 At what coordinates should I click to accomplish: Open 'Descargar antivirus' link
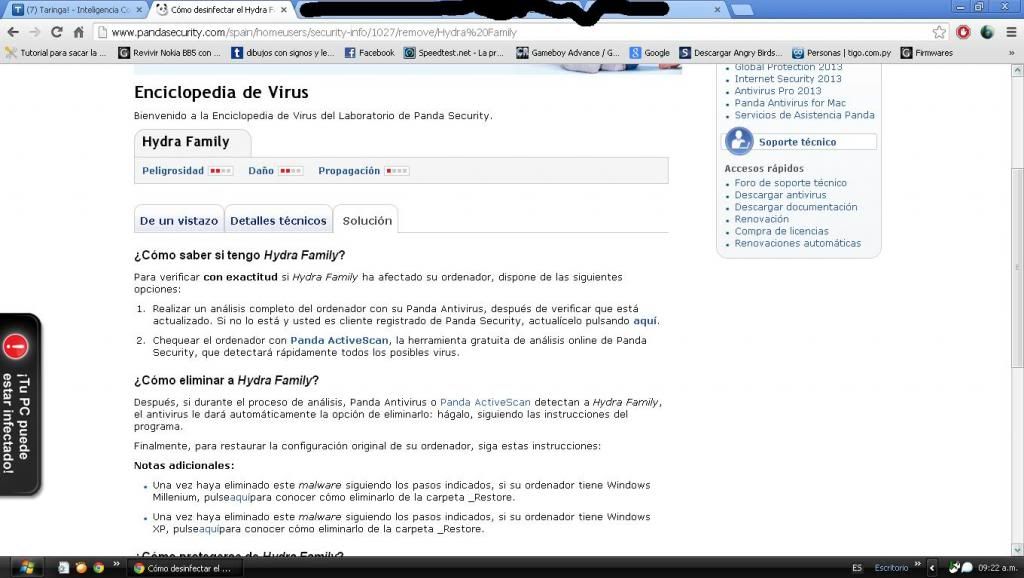click(x=780, y=195)
